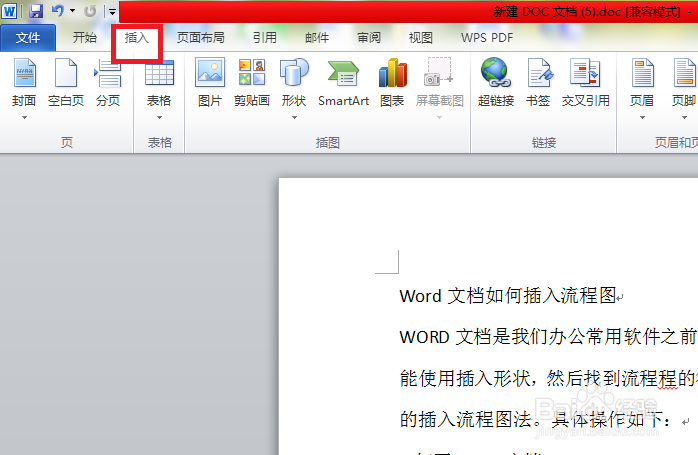Open the WPS PDF tab
The height and width of the screenshot is (455, 698).
click(x=487, y=38)
